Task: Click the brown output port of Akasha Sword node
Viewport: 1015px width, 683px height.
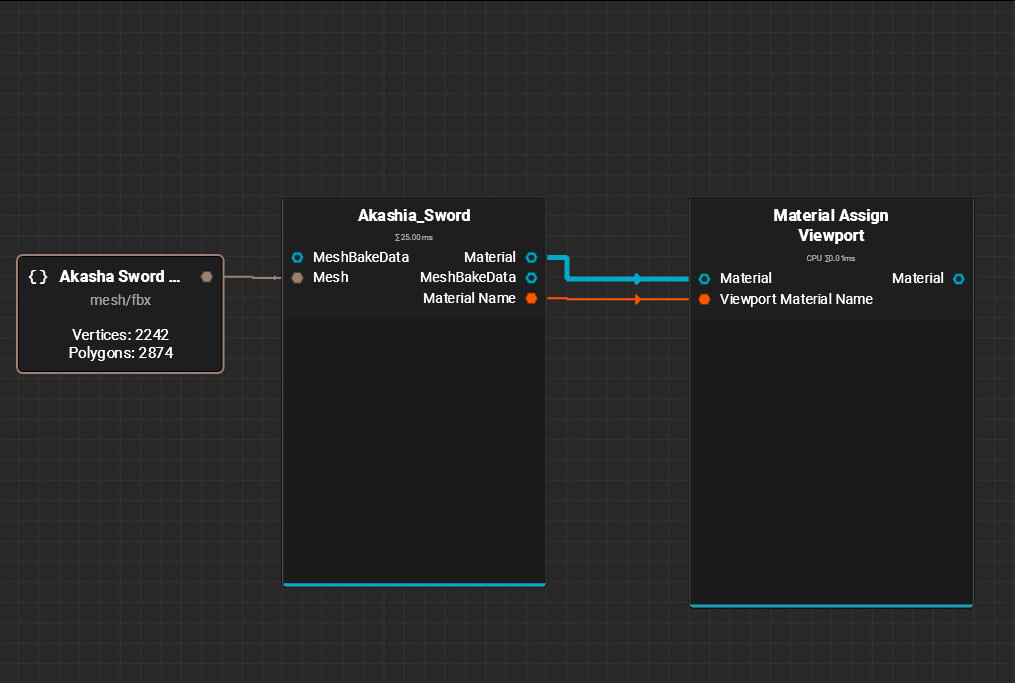Action: pos(207,277)
